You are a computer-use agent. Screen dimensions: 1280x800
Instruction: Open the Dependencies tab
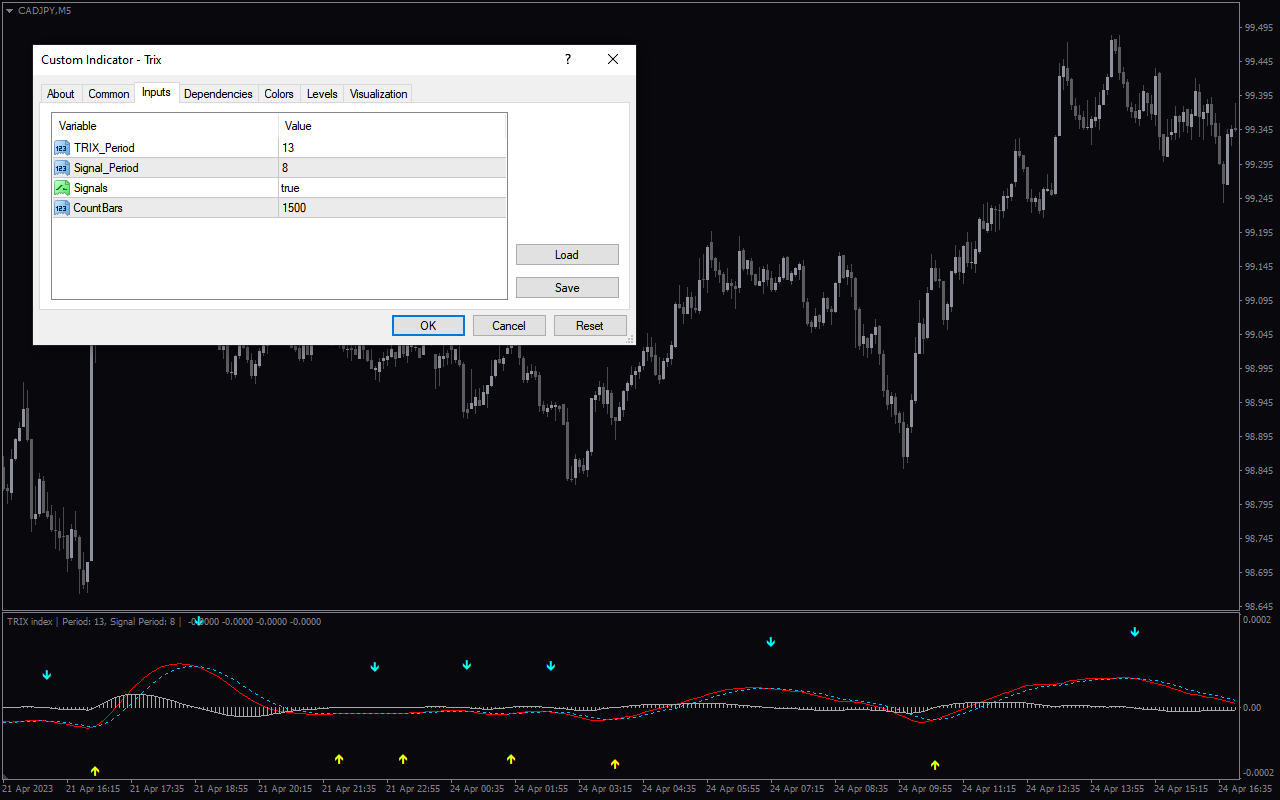click(x=218, y=94)
